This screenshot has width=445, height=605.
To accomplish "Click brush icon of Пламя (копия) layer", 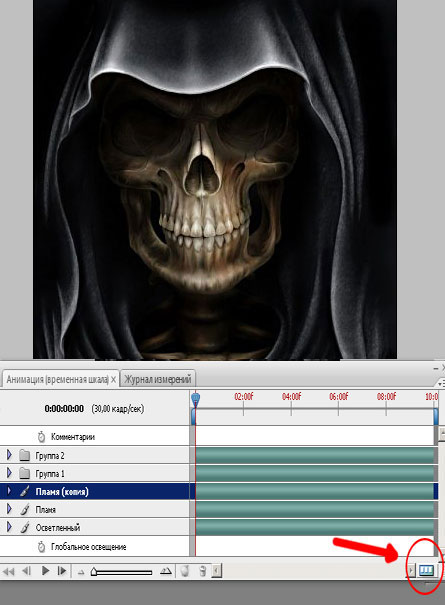I will pos(25,491).
